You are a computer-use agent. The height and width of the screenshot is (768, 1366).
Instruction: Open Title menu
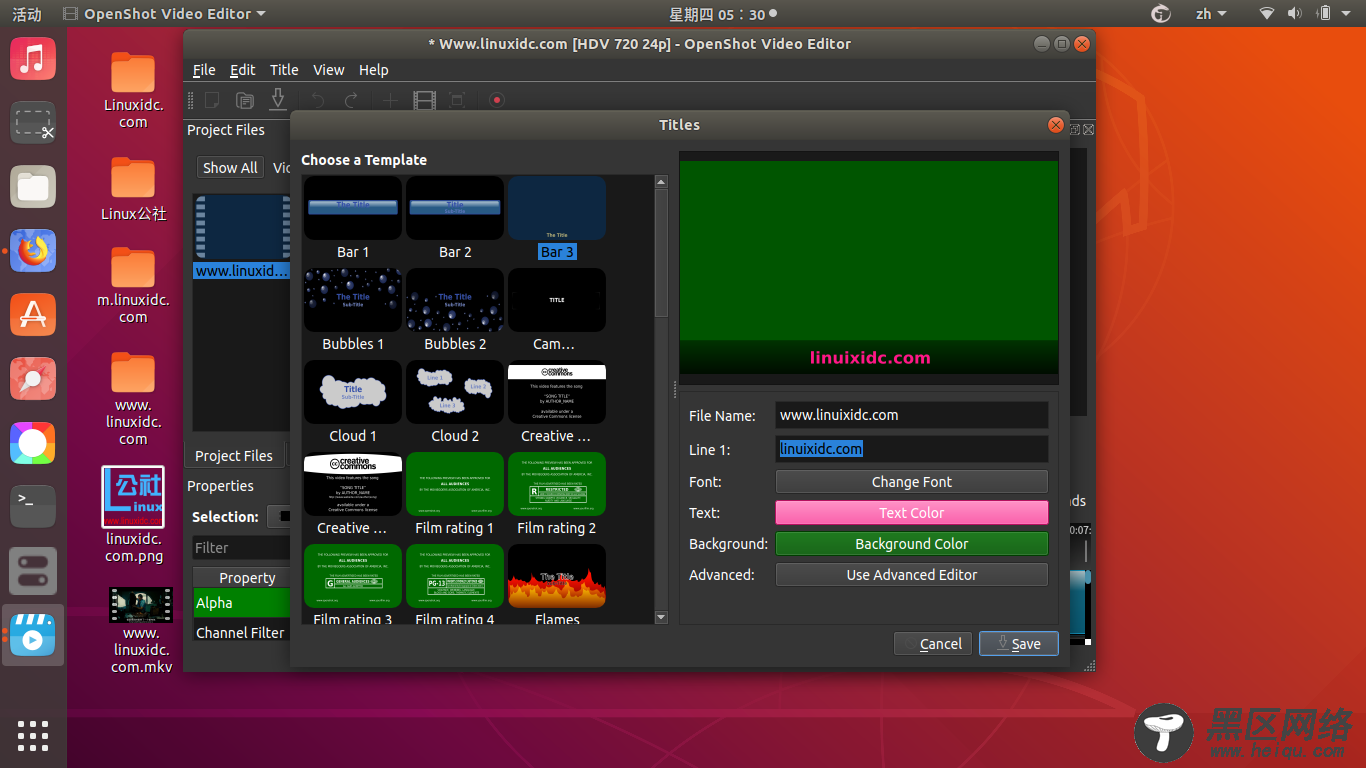tap(284, 70)
